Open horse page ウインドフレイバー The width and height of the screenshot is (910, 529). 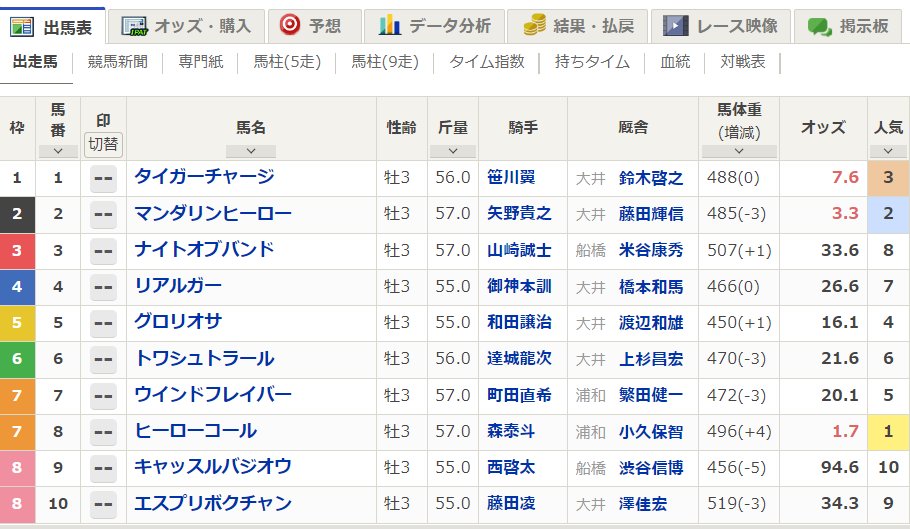(x=213, y=394)
